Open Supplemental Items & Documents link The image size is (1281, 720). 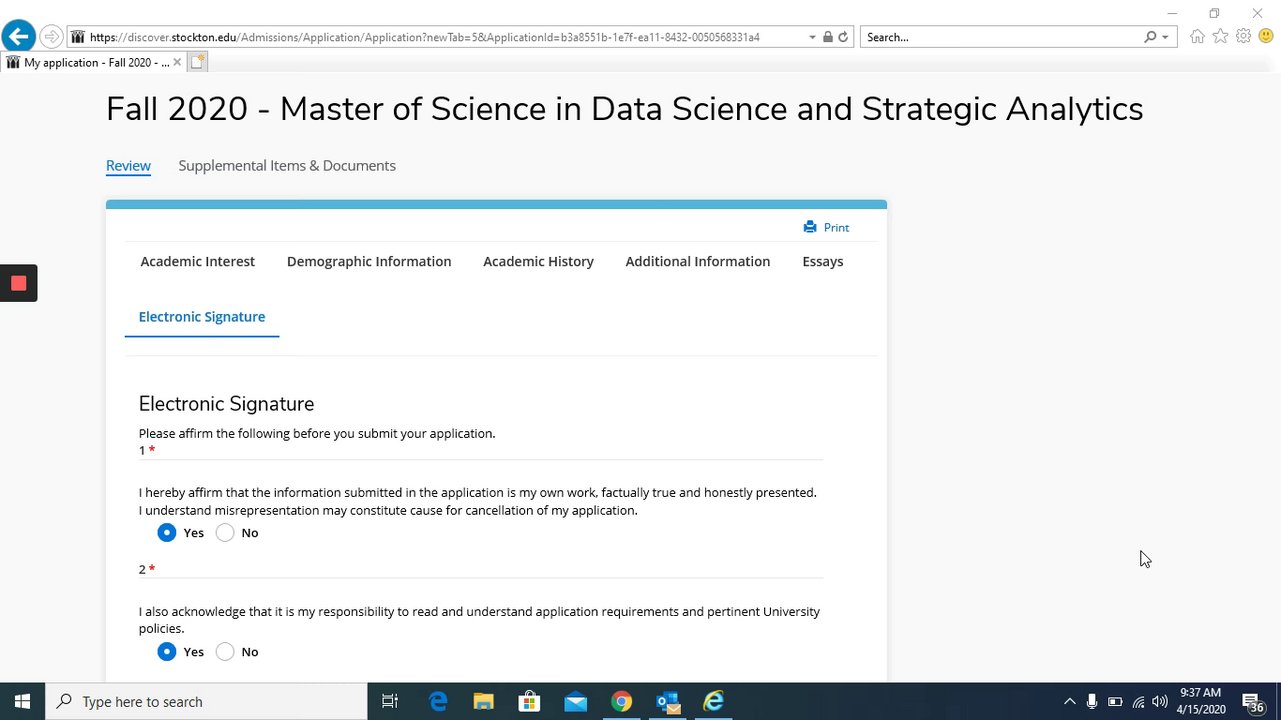pos(287,166)
